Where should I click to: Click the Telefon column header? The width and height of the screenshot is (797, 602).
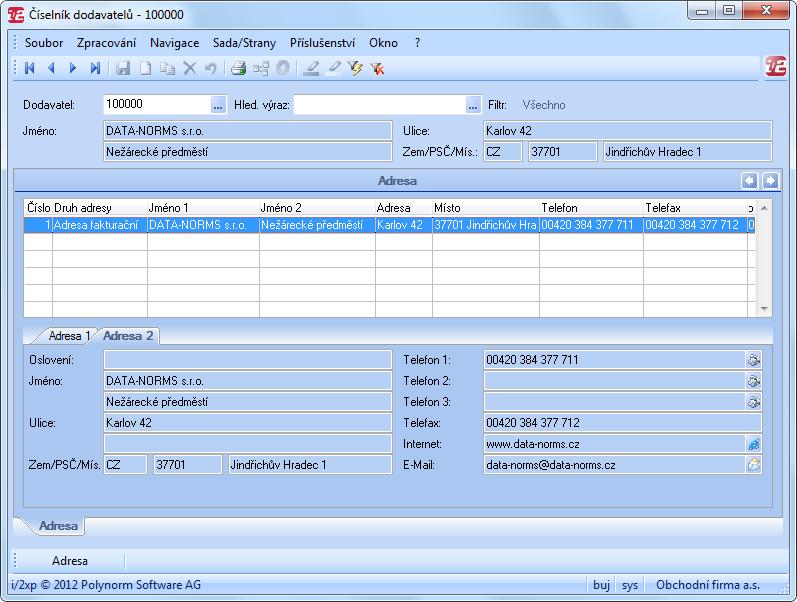[591, 208]
